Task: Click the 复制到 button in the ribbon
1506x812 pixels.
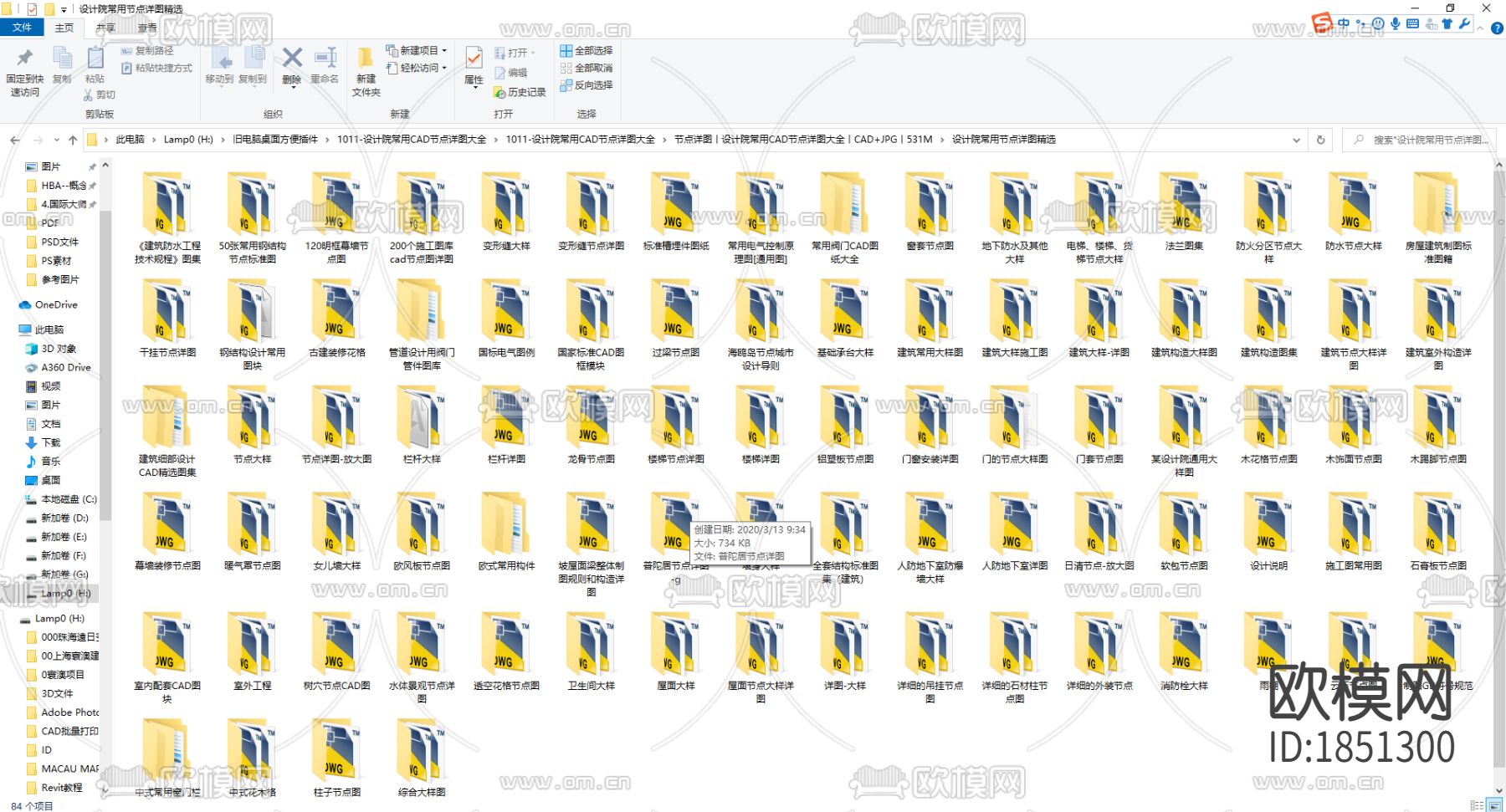Action: (253, 66)
